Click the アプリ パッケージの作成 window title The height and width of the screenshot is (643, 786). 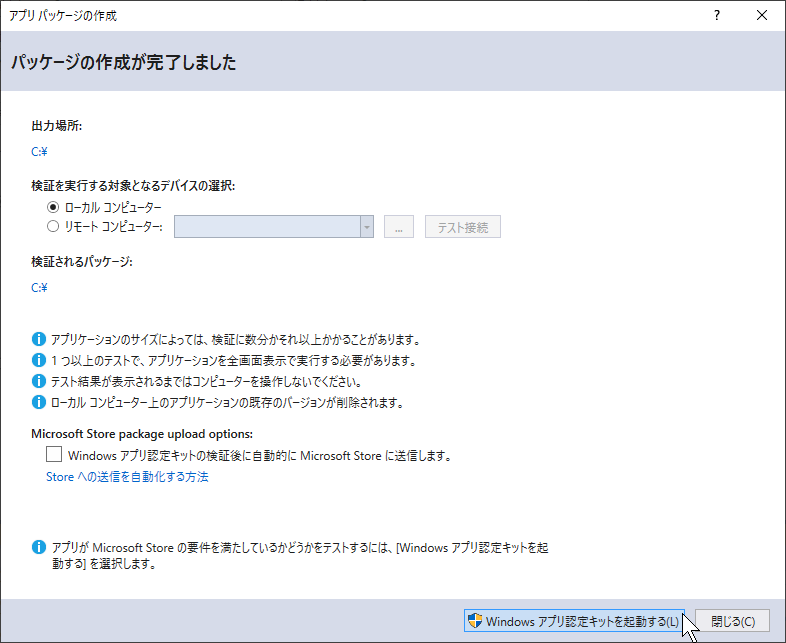(63, 16)
